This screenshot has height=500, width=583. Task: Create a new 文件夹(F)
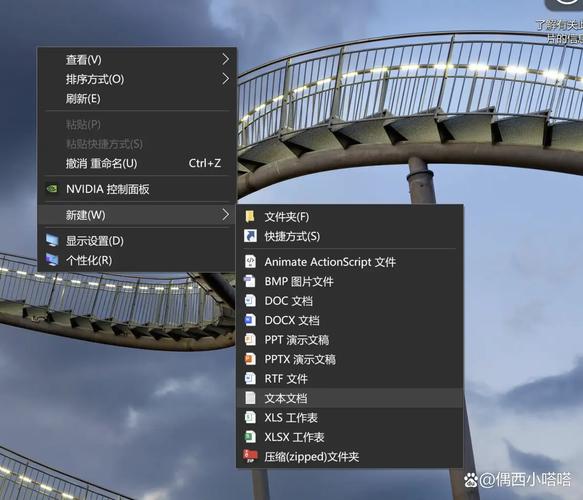tap(350, 217)
